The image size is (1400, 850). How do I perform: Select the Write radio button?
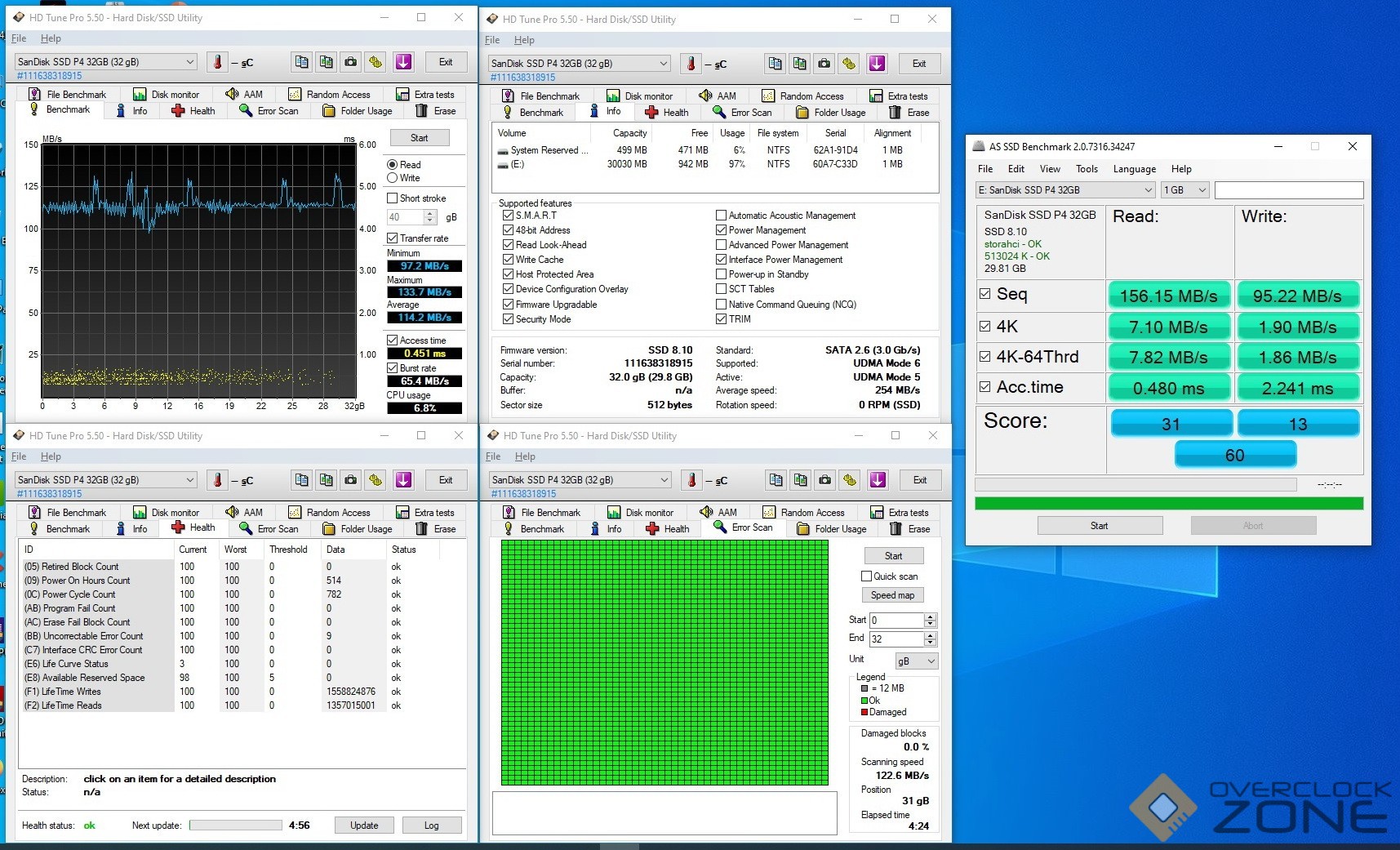(x=393, y=178)
